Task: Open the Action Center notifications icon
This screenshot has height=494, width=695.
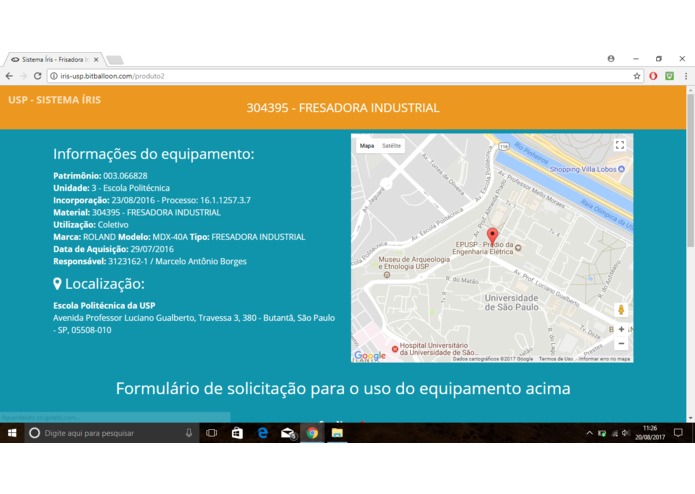Action: (x=678, y=432)
